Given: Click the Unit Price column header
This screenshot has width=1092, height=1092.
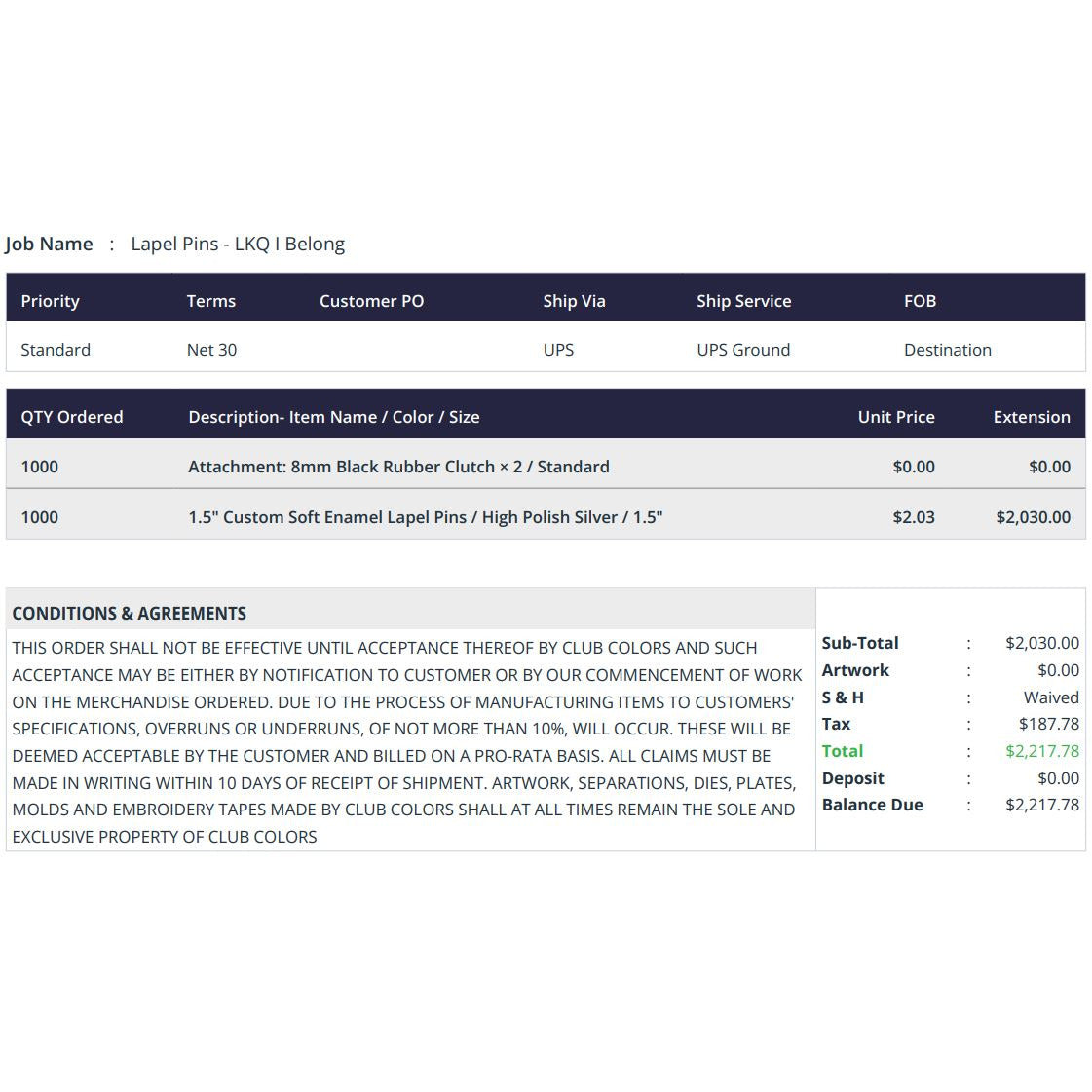Looking at the screenshot, I should (x=896, y=417).
